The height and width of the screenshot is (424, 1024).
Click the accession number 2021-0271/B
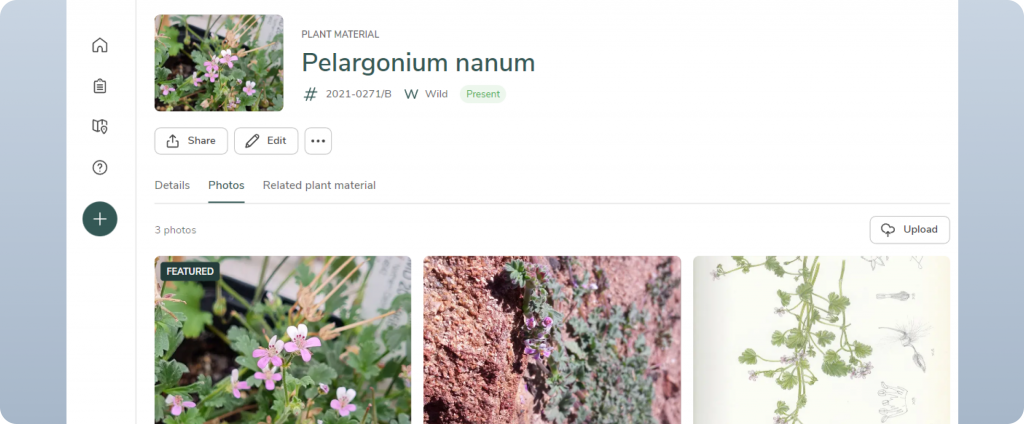pyautogui.click(x=359, y=94)
